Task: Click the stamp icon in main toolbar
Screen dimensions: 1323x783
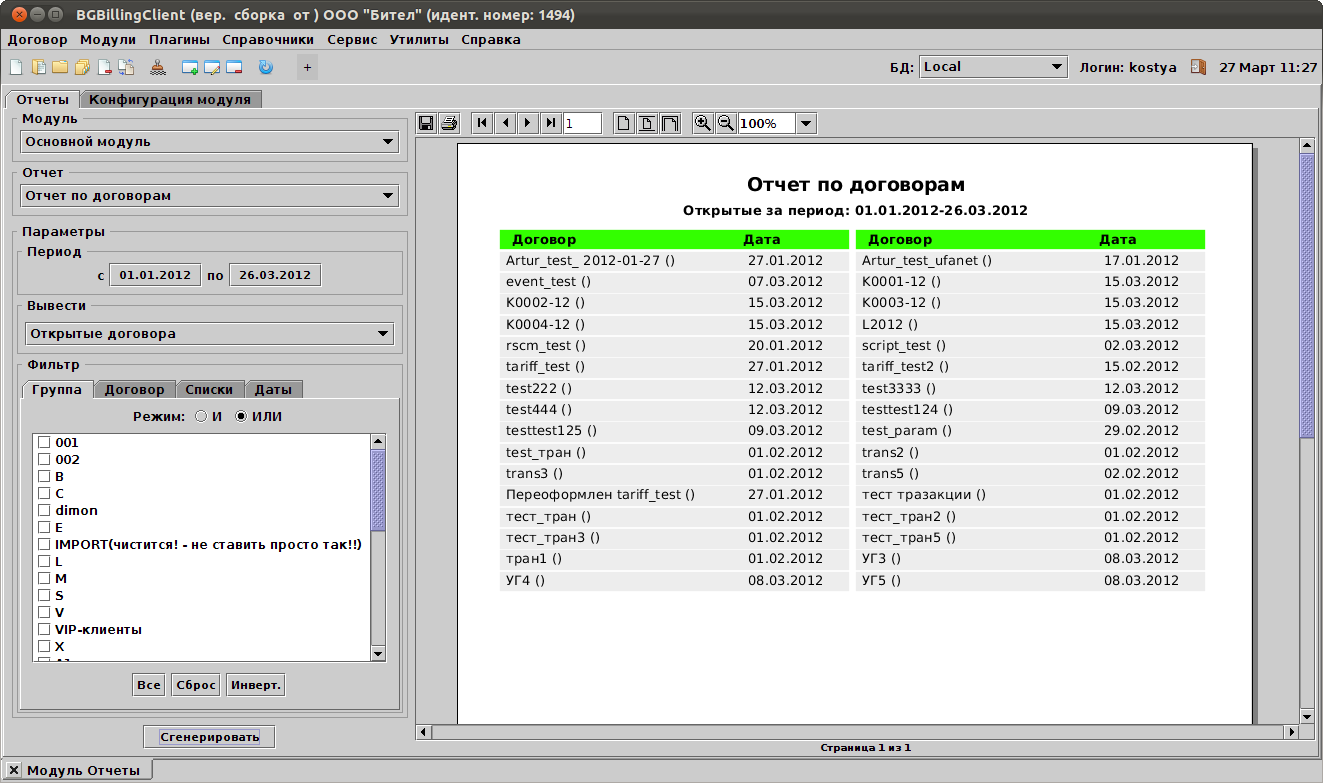Action: [x=158, y=68]
